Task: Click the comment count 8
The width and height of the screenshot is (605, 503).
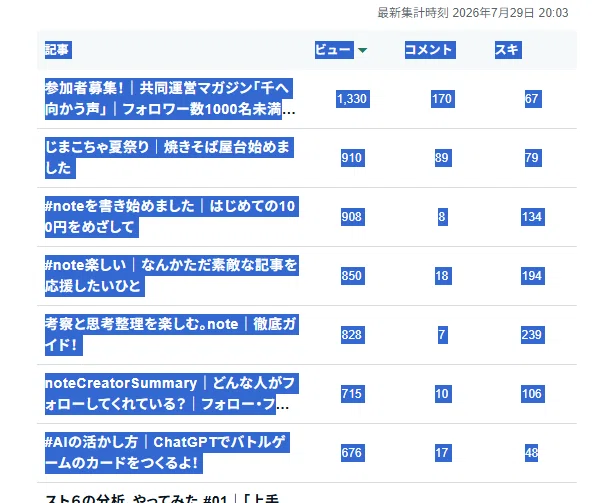Action: 443,217
